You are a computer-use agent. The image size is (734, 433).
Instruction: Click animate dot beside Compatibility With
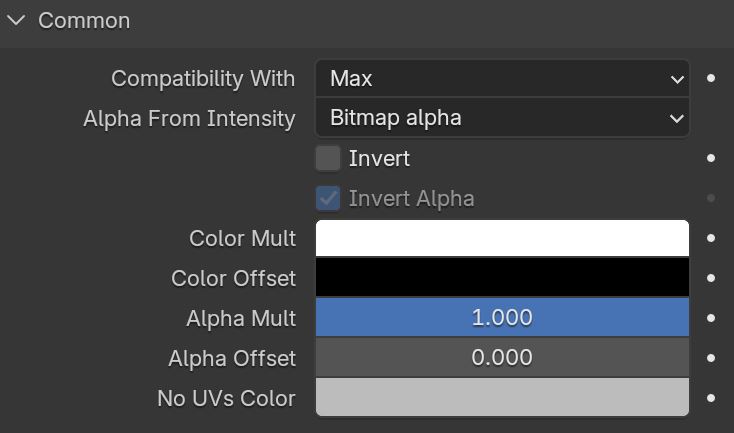pyautogui.click(x=711, y=78)
